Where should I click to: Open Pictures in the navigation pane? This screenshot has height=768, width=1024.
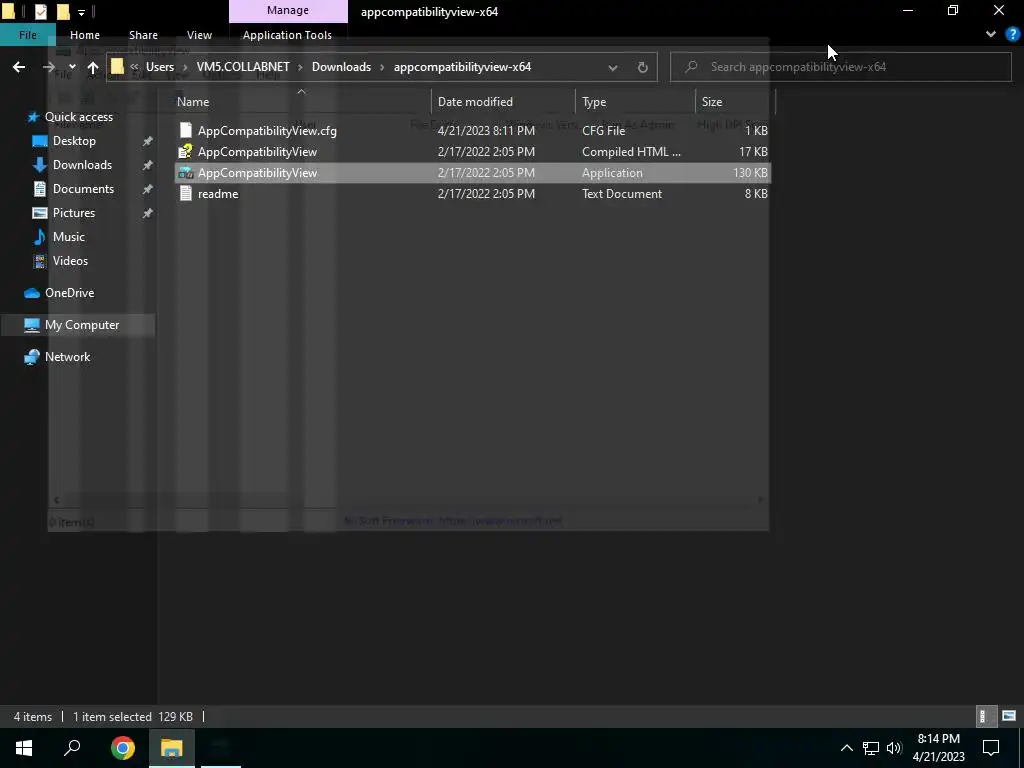coord(73,213)
